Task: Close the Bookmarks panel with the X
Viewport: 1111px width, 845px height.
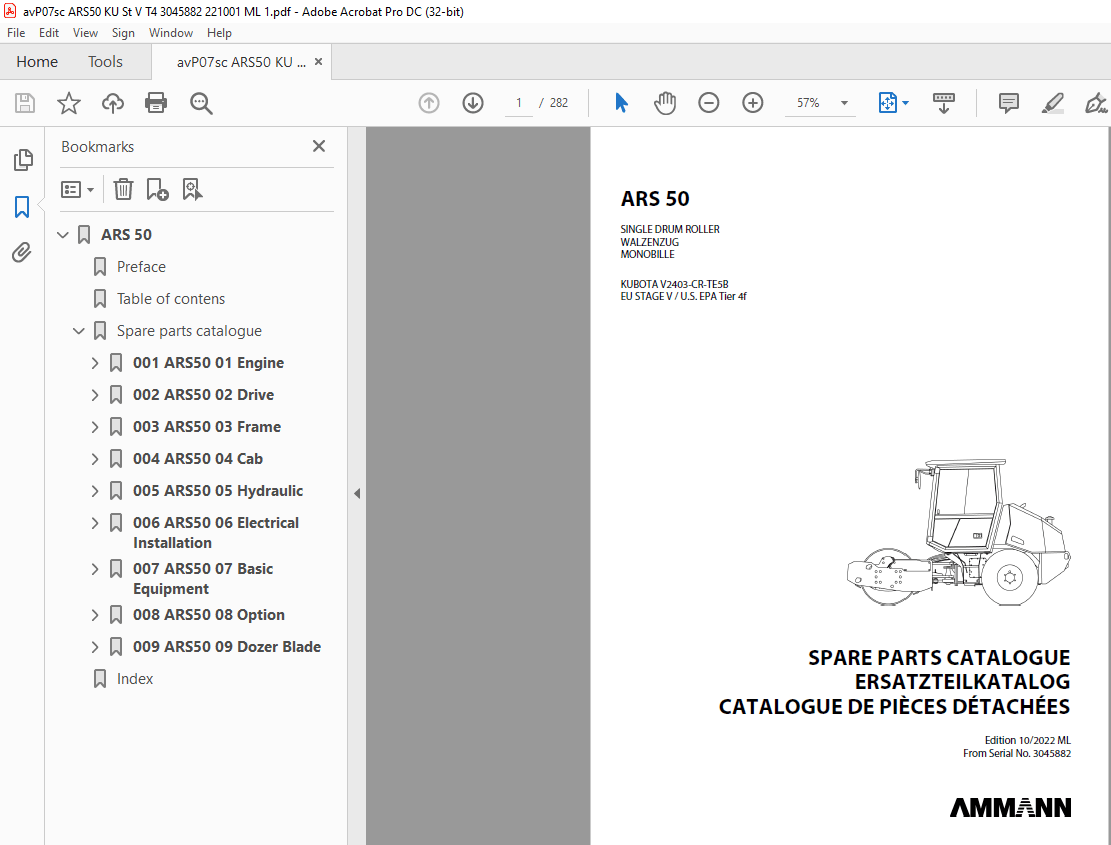Action: point(318,145)
